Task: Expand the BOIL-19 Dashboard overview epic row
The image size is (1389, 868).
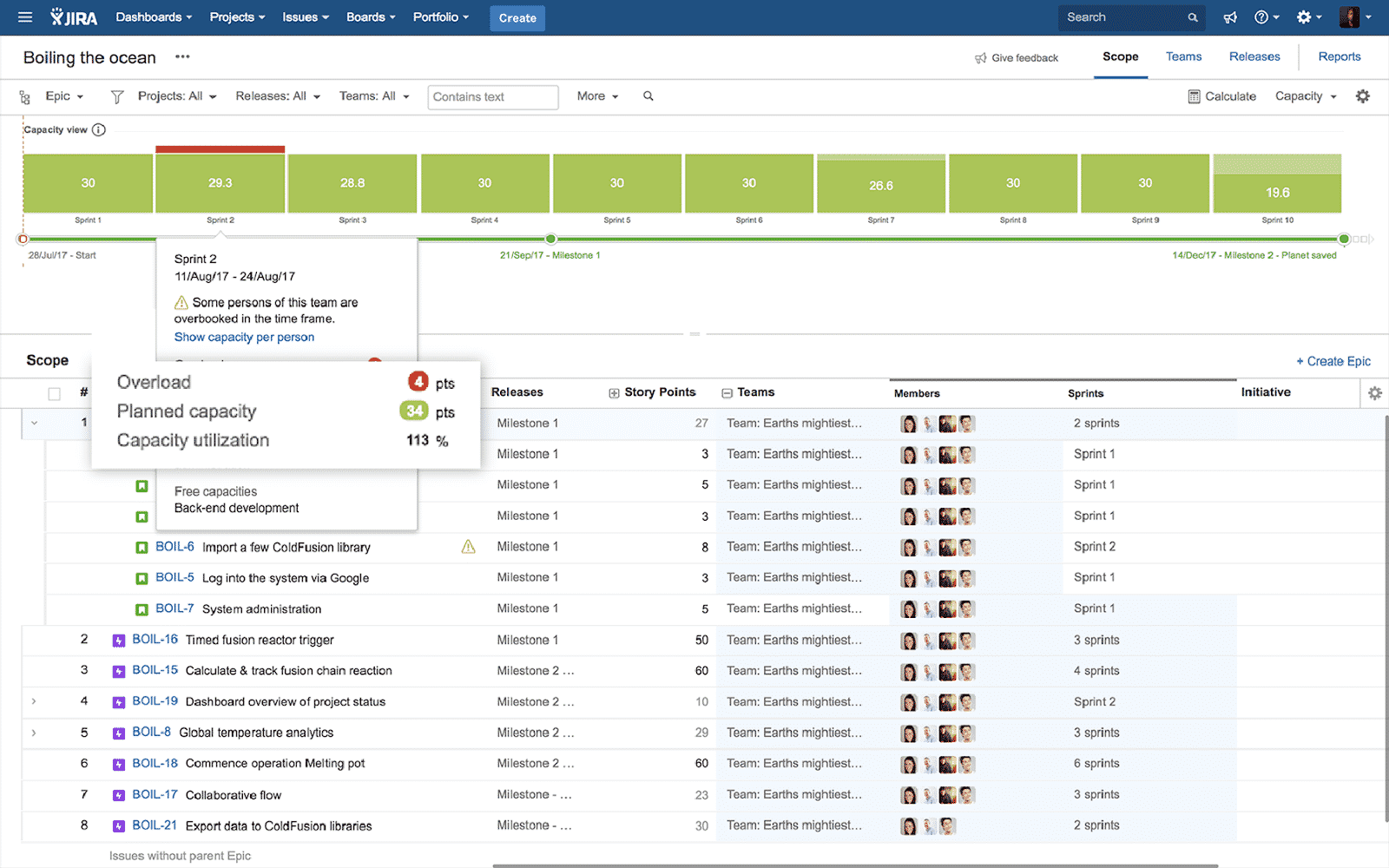Action: coord(34,701)
